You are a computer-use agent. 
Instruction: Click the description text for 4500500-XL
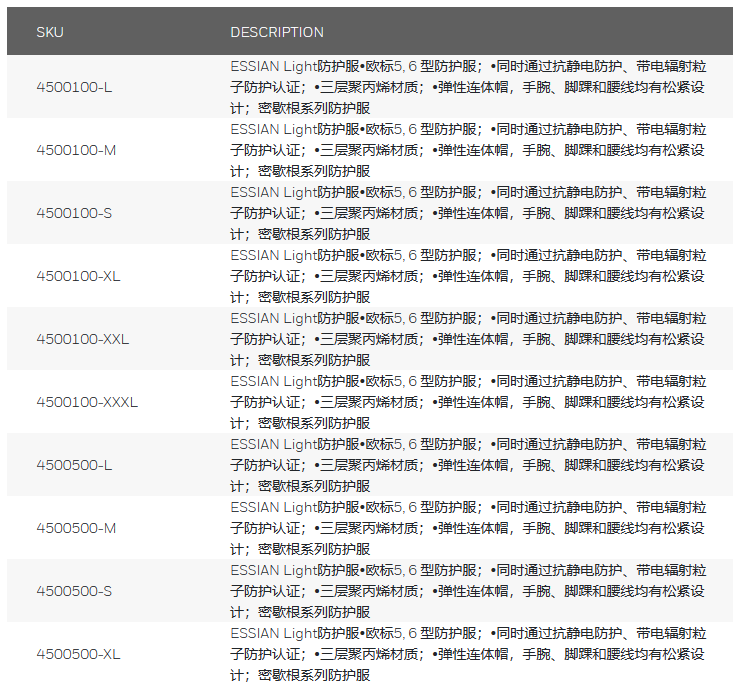tap(468, 654)
